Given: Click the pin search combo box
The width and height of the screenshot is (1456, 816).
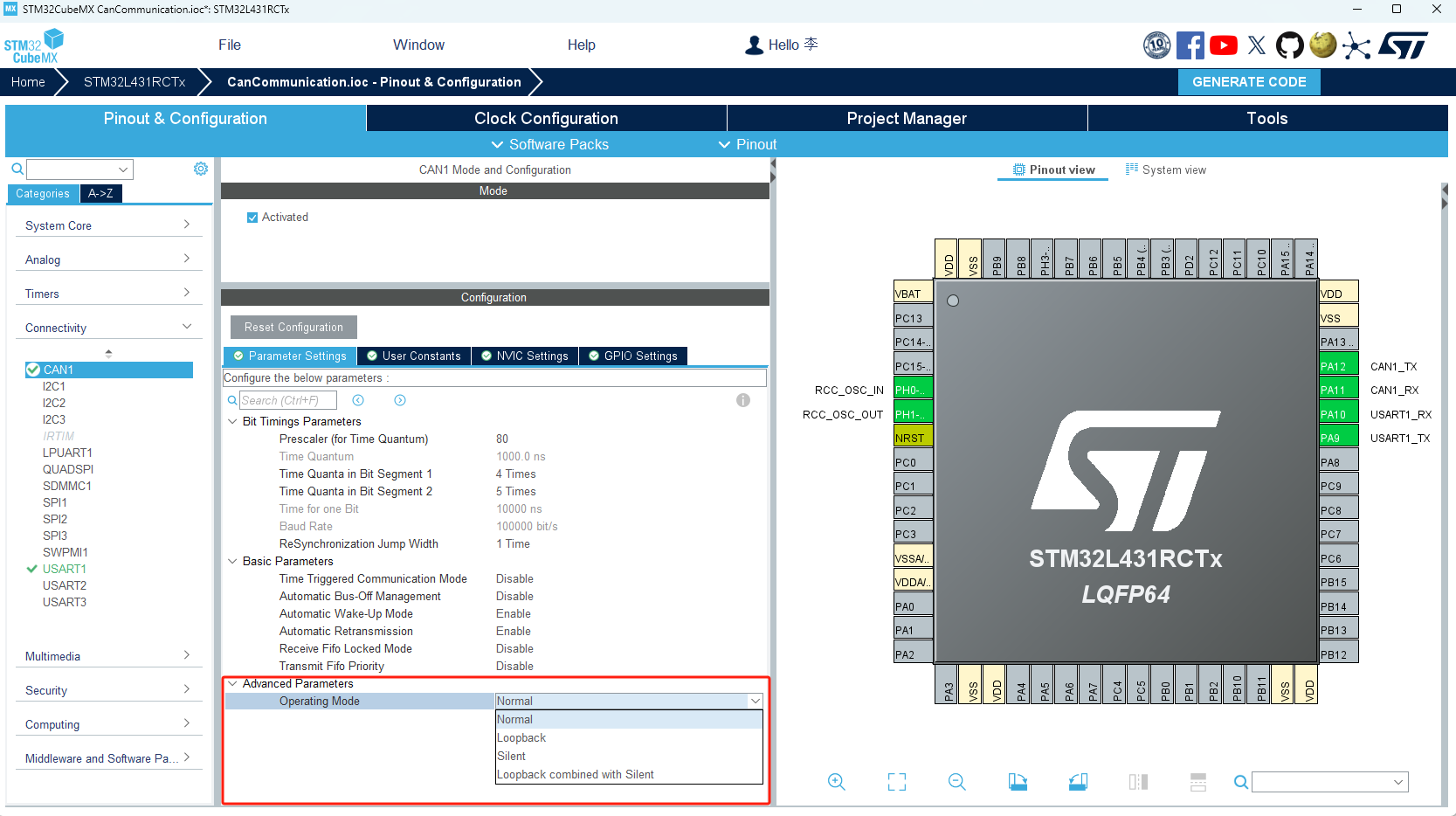Looking at the screenshot, I should (1329, 782).
